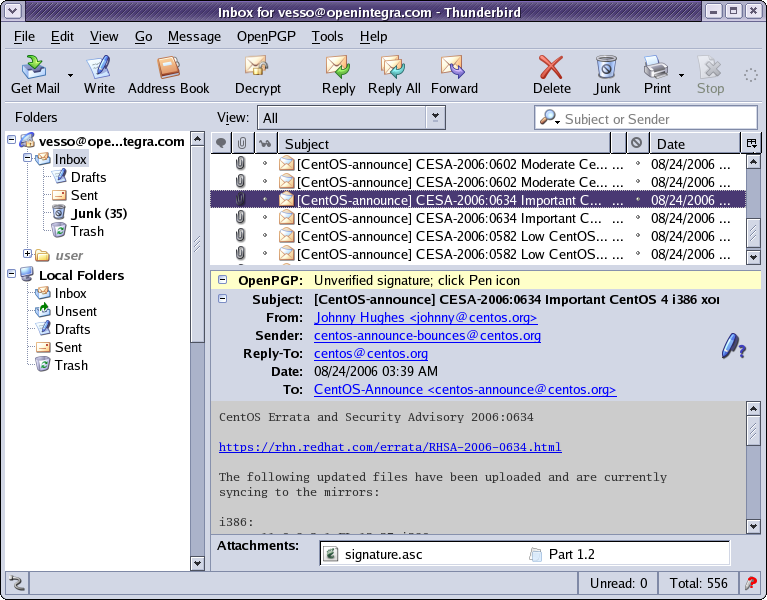The width and height of the screenshot is (767, 600).
Task: Sort by thread column header icon
Action: (221, 143)
